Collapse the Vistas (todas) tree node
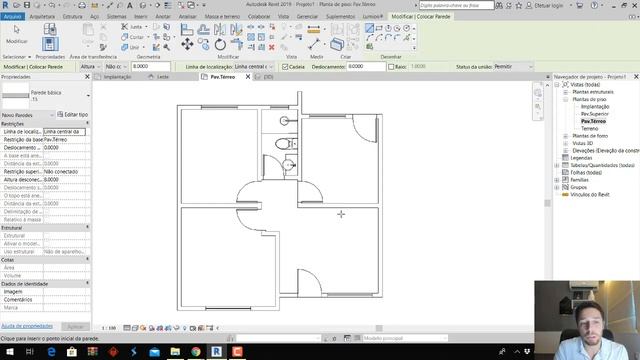Viewport: 640px width, 360px height. point(557,85)
